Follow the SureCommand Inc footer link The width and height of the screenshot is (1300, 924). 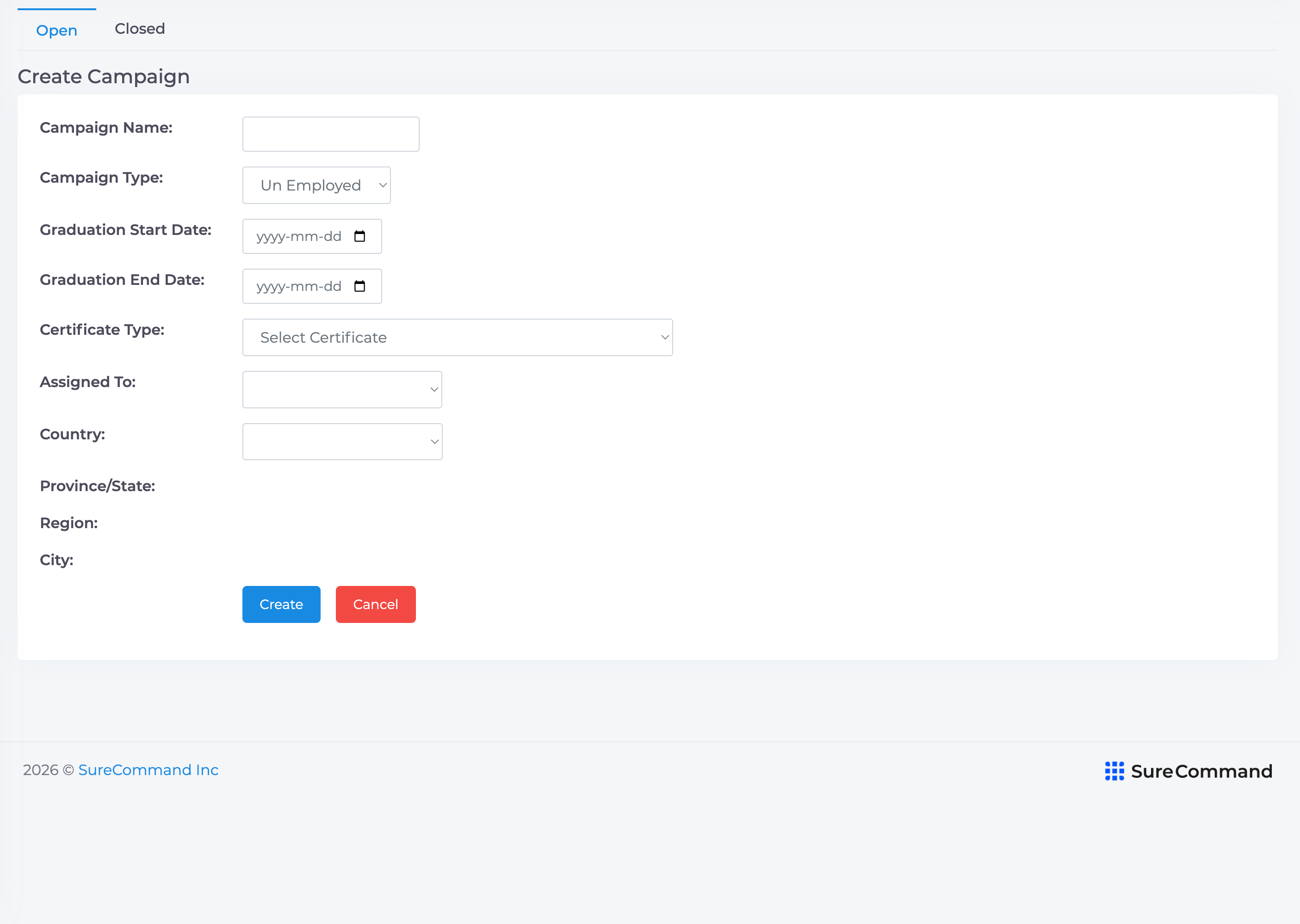(149, 770)
